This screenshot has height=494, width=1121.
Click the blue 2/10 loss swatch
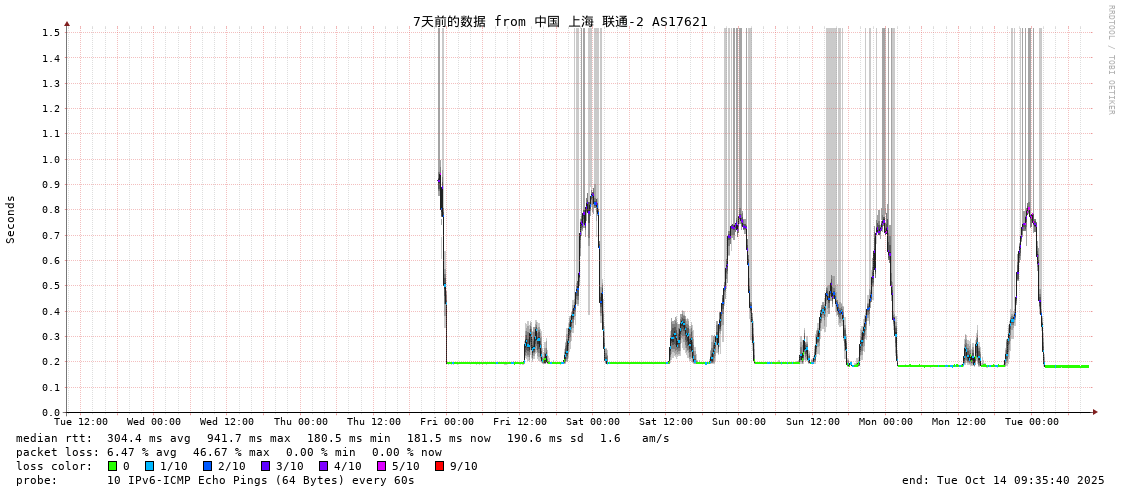tap(207, 466)
